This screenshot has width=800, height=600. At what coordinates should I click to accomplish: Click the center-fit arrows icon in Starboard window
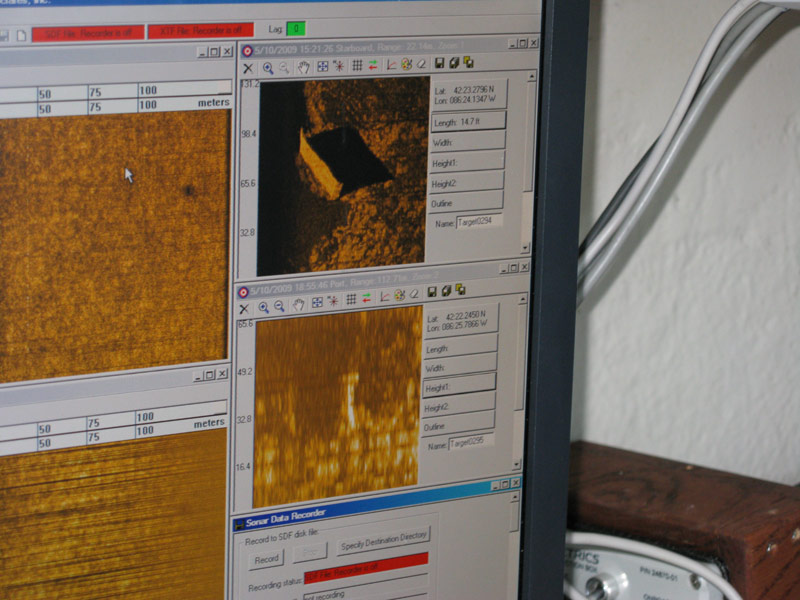tap(322, 66)
